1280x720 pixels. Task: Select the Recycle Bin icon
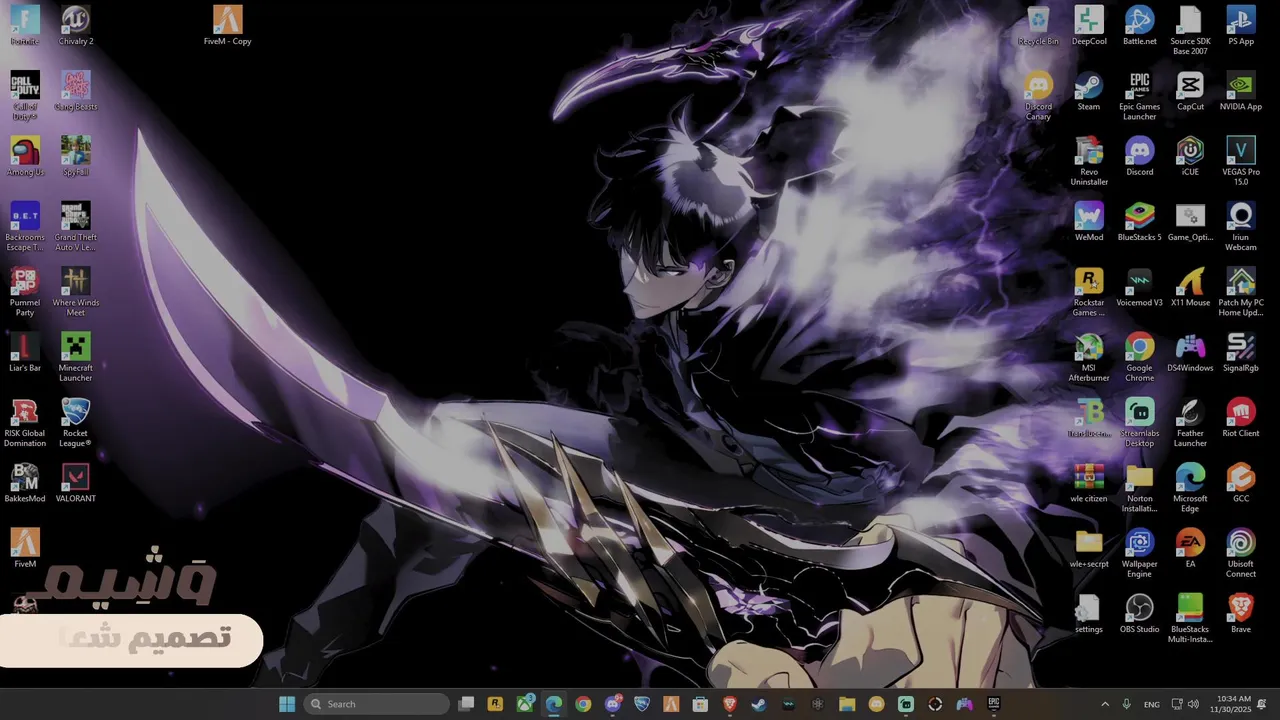(x=1038, y=25)
